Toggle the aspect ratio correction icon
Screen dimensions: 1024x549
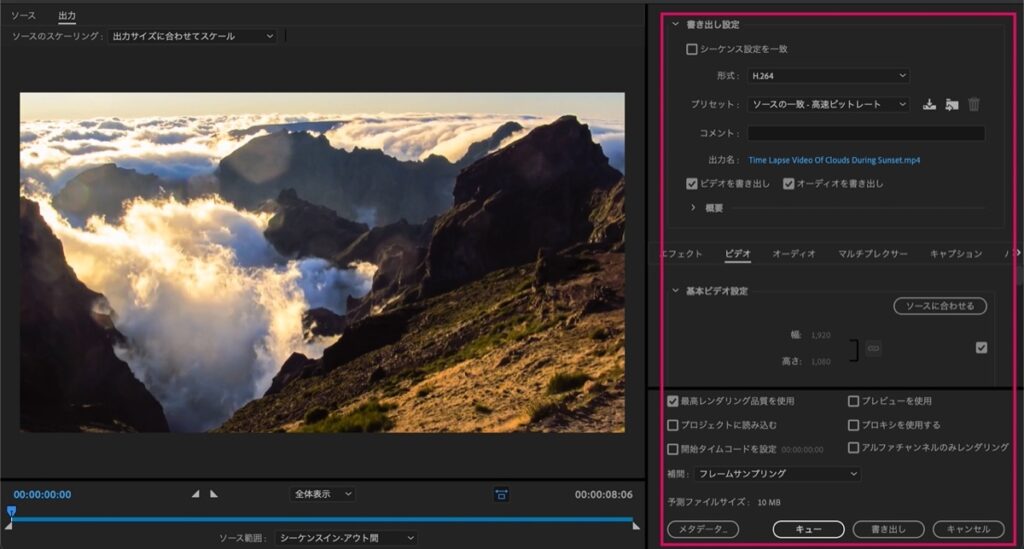point(501,495)
